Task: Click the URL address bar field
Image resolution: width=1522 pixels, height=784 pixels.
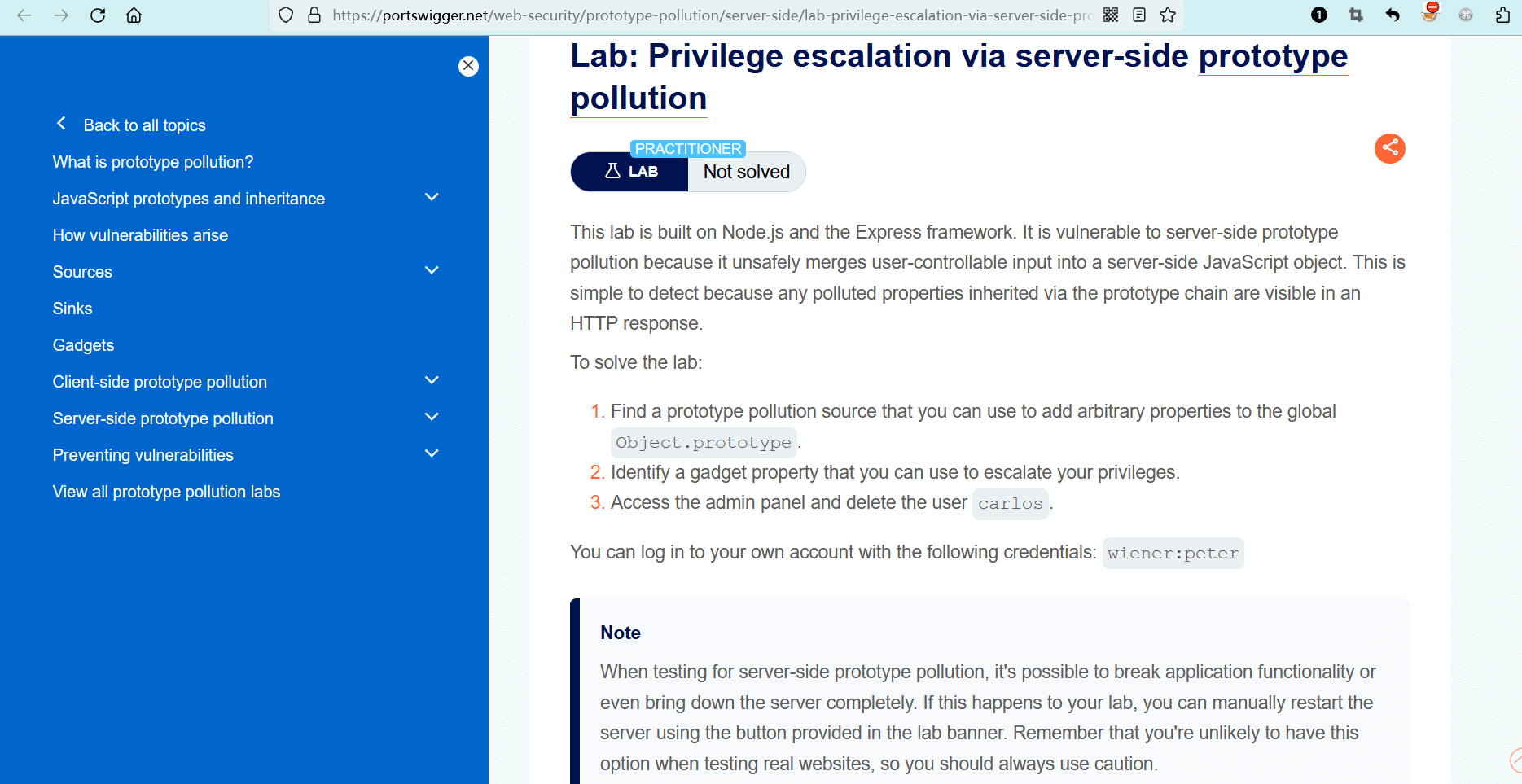Action: click(x=708, y=15)
